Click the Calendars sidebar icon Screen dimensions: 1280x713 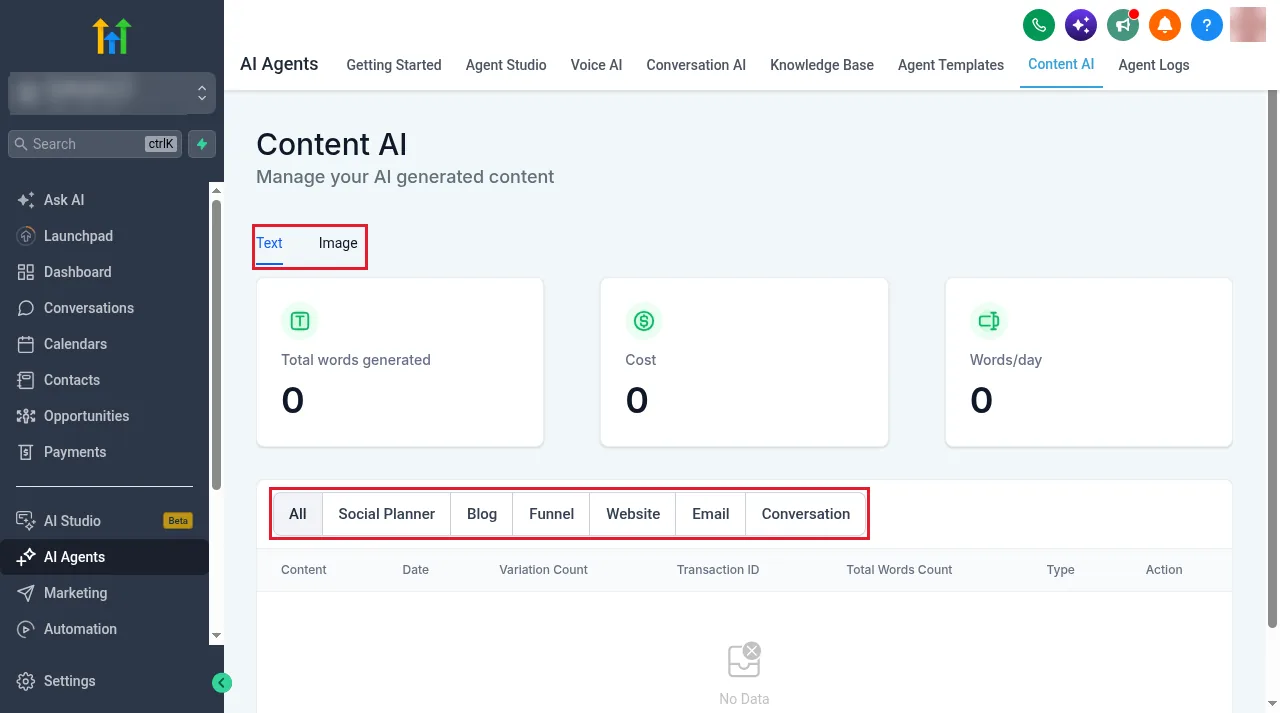pyautogui.click(x=26, y=344)
